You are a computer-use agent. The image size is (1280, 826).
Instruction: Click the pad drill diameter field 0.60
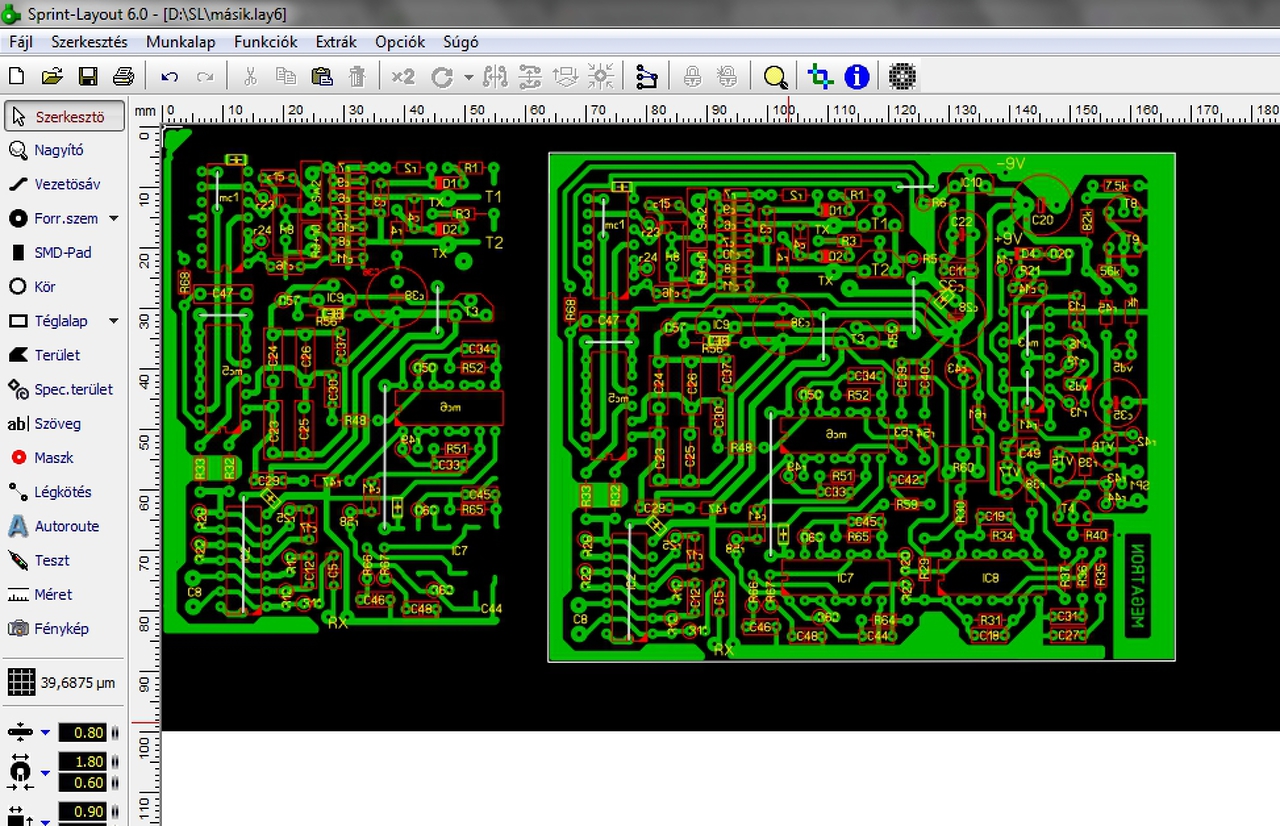tap(83, 783)
